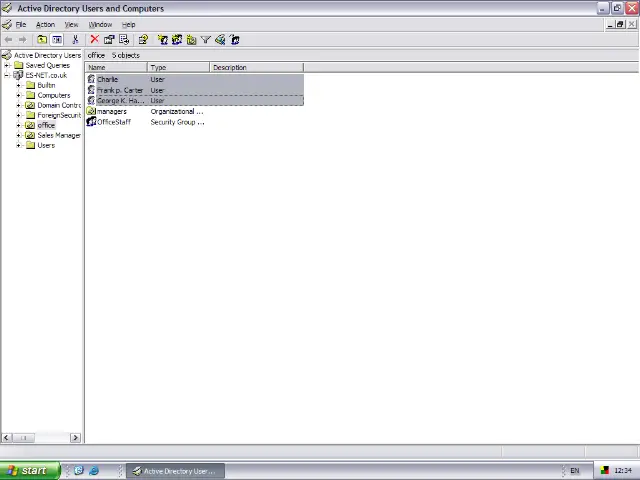Click the Find objects toolbar icon
Image resolution: width=640 pixels, height=480 pixels.
(220, 40)
